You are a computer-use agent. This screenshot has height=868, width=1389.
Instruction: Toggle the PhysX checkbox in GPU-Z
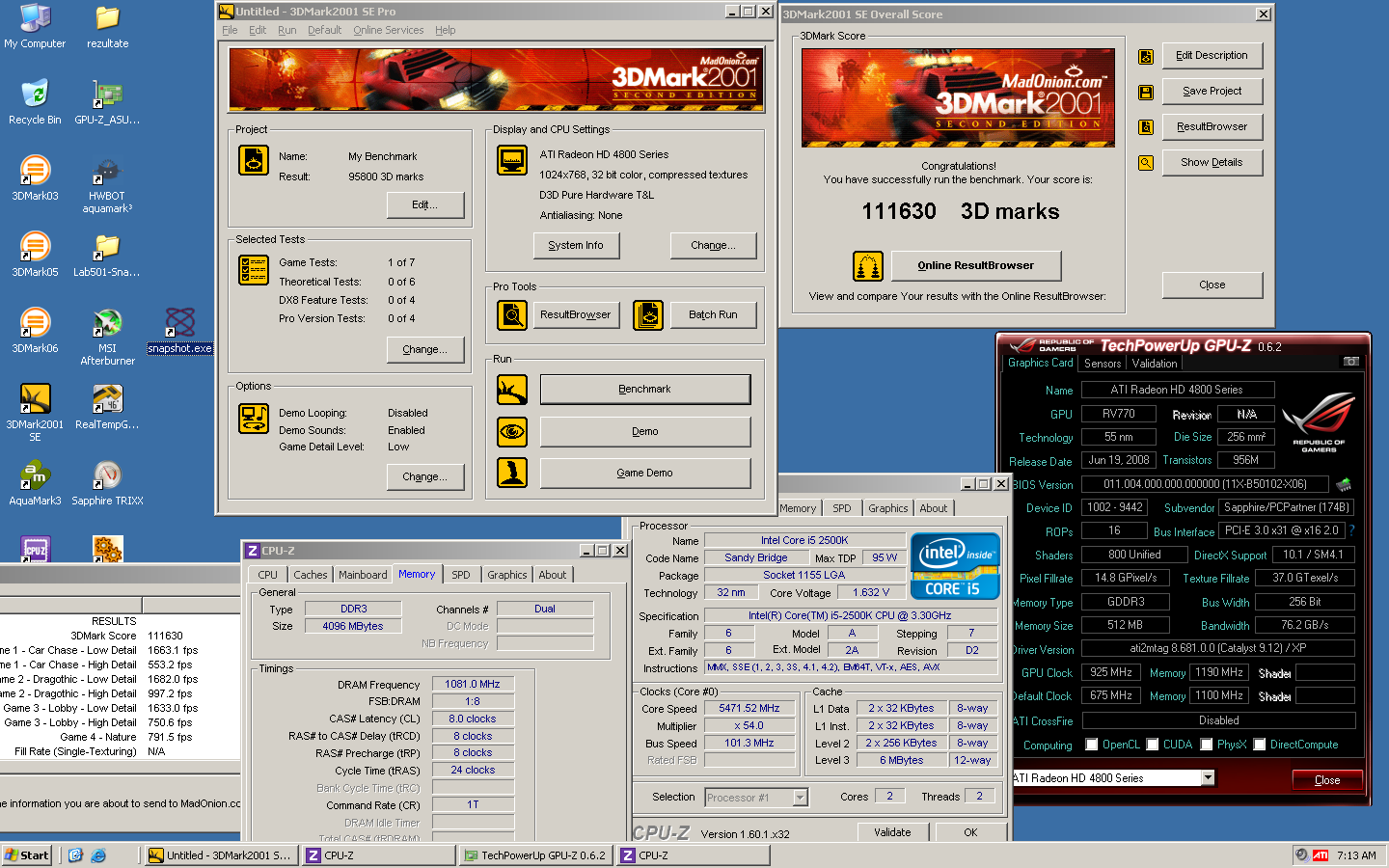pyautogui.click(x=1206, y=745)
